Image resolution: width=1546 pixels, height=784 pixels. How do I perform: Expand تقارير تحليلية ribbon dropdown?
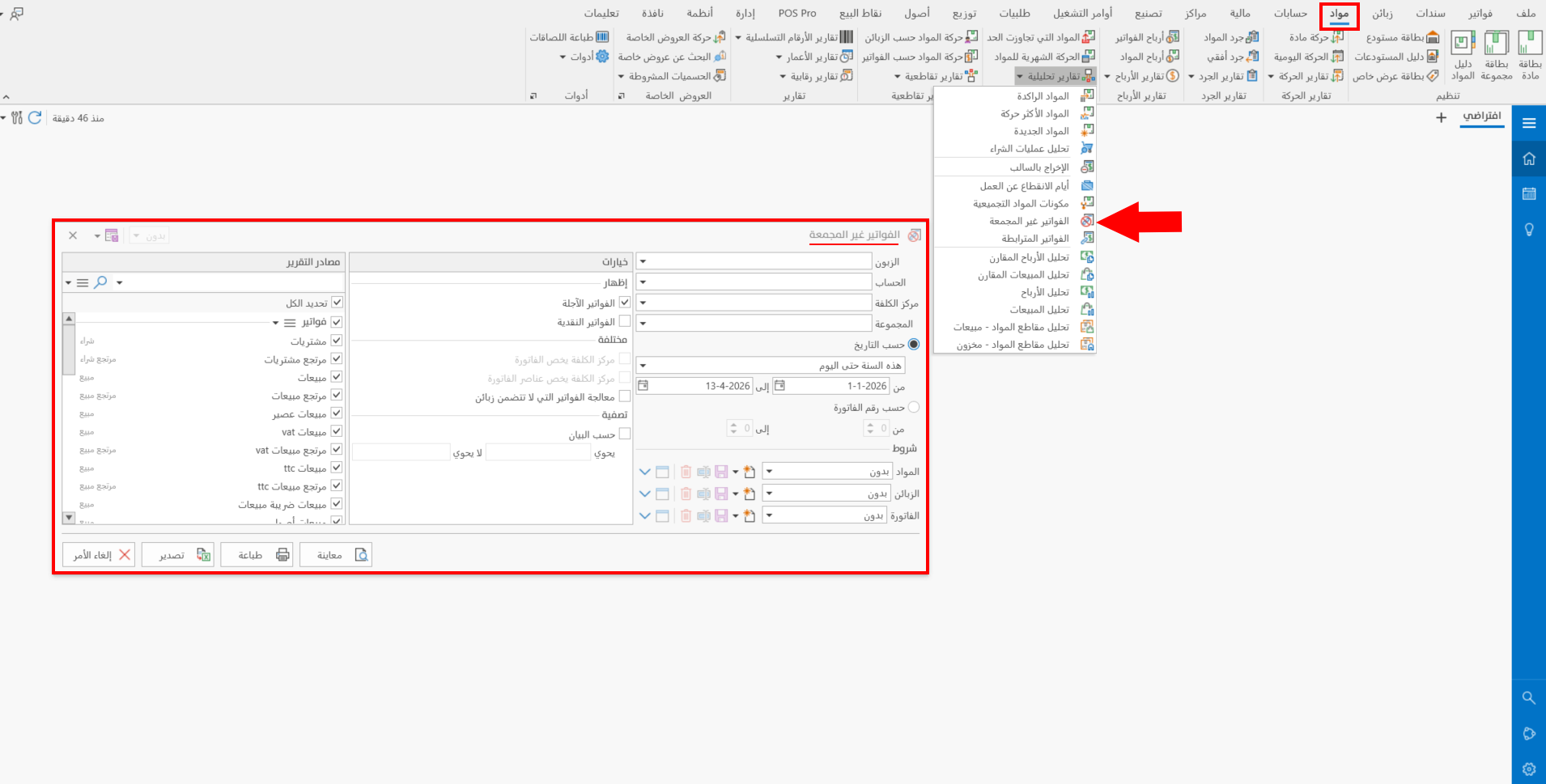(x=1055, y=76)
